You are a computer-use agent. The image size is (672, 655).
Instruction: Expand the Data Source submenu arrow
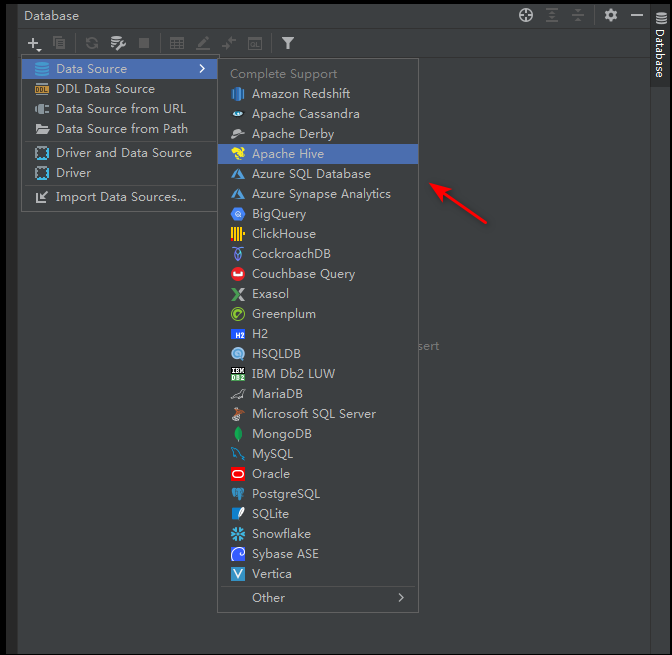[202, 69]
